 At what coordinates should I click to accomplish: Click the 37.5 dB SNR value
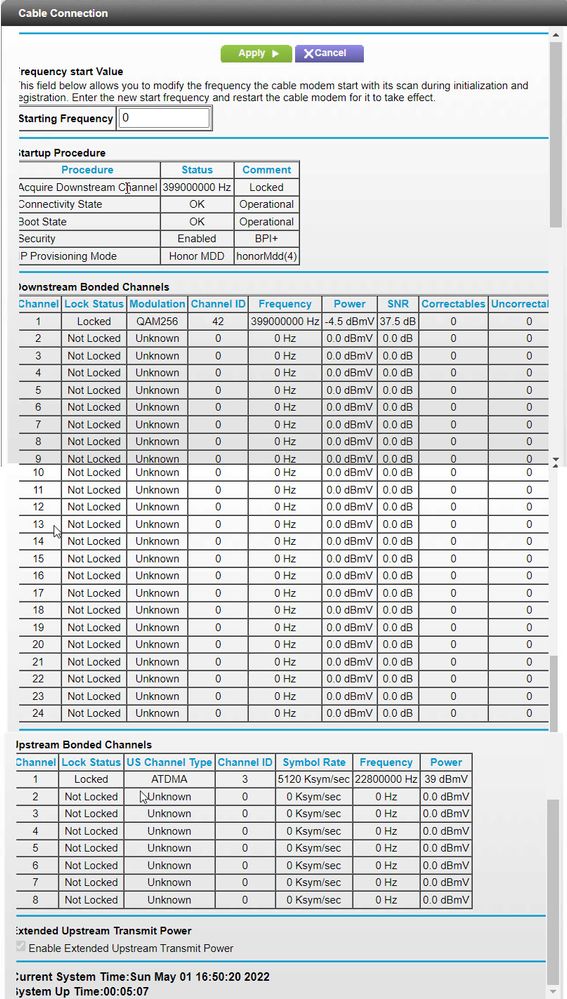398,321
